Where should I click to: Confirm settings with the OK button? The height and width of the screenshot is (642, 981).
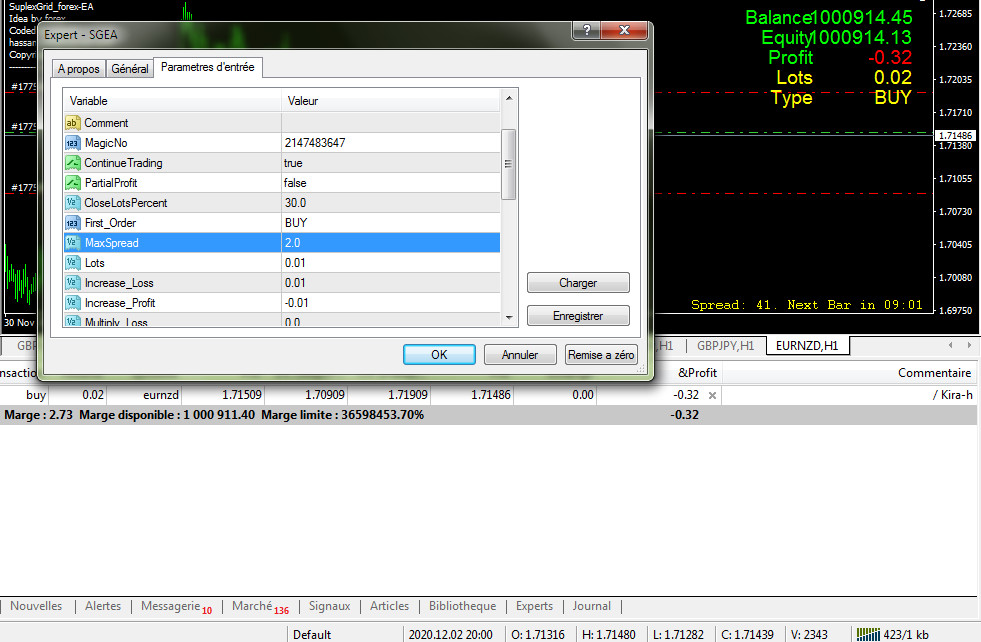[439, 355]
